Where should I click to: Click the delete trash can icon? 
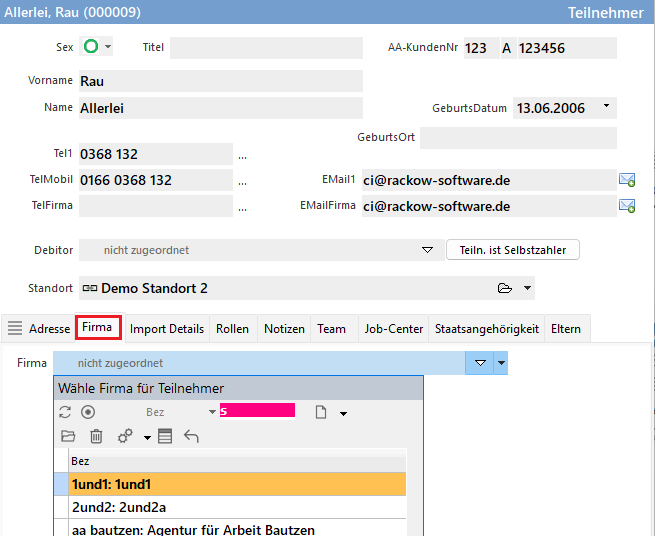(96, 436)
